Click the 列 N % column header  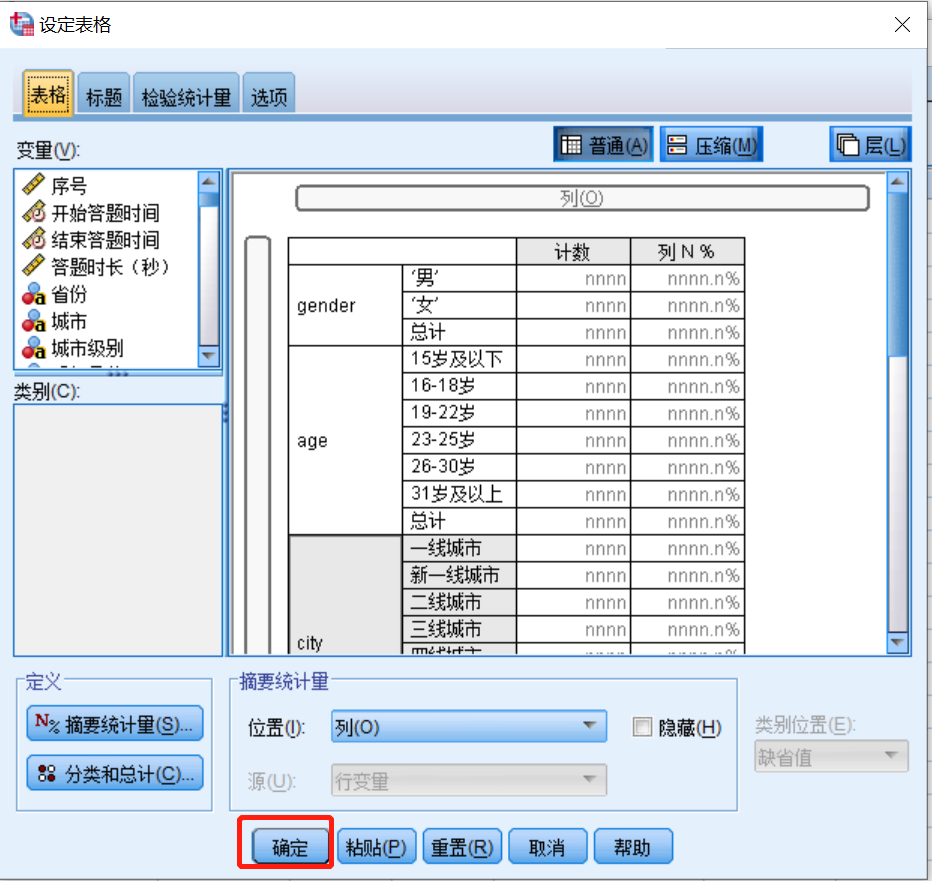[x=687, y=251]
